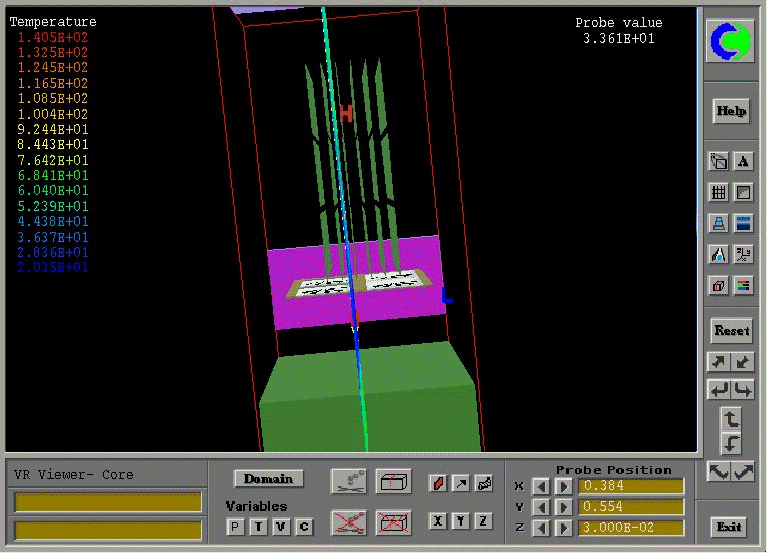The image size is (767, 553).
Task: Set slice plane to X direction
Action: click(437, 521)
